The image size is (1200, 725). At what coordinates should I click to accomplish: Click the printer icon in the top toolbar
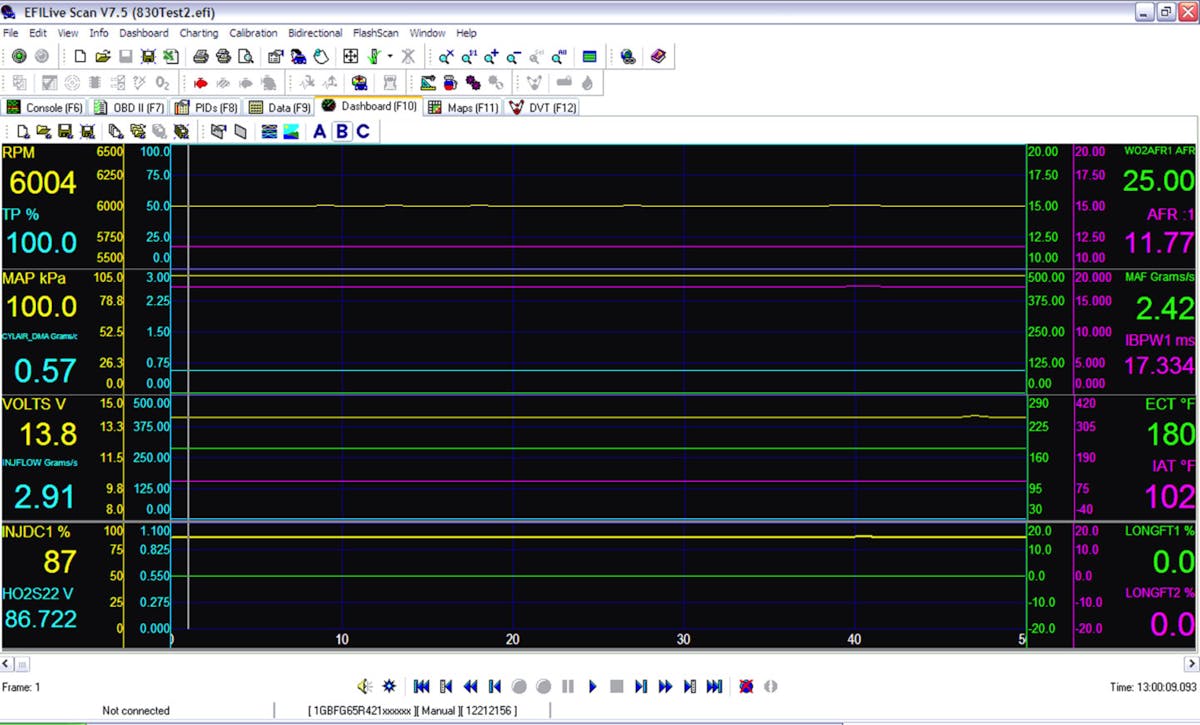[x=200, y=57]
